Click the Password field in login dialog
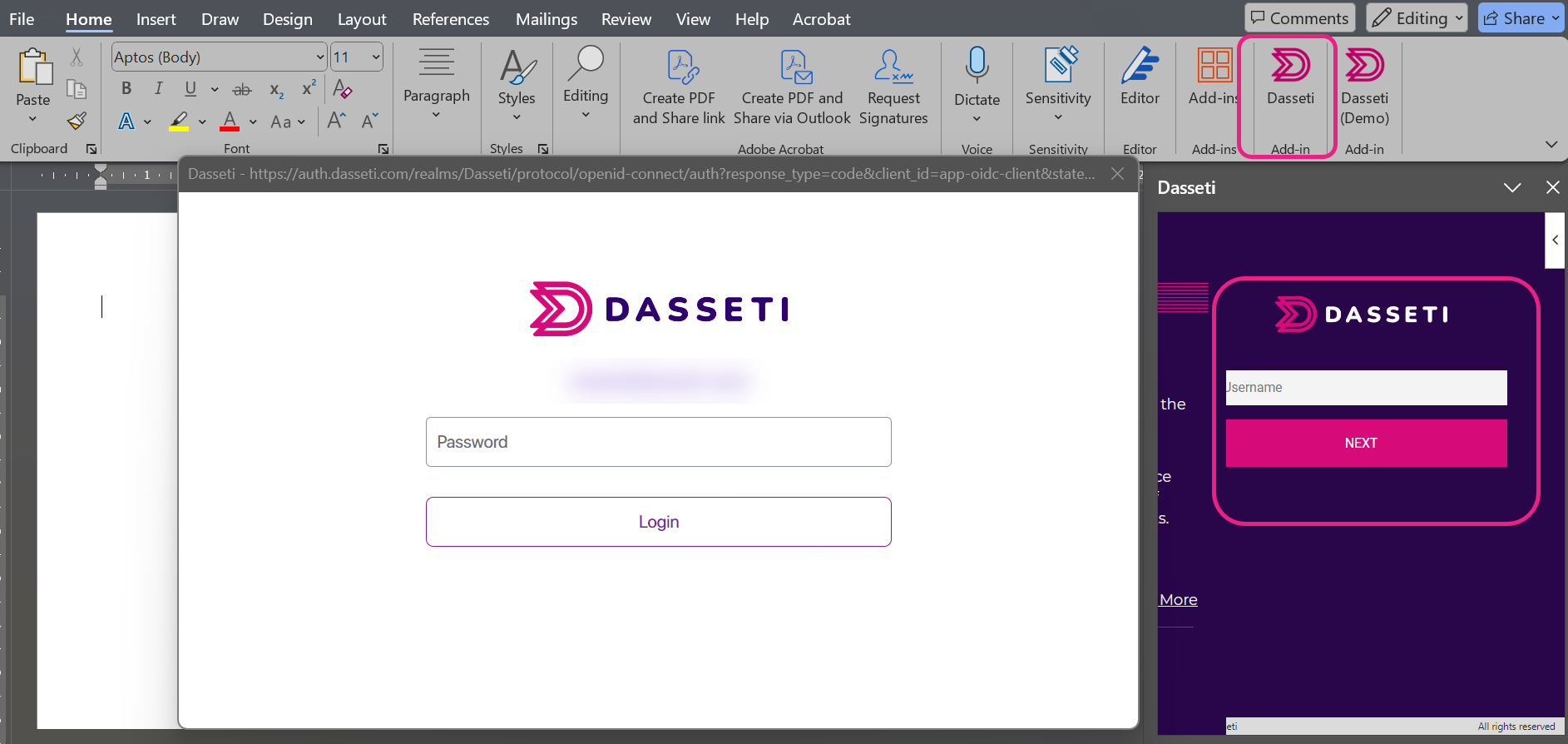Image resolution: width=1568 pixels, height=744 pixels. pos(659,442)
